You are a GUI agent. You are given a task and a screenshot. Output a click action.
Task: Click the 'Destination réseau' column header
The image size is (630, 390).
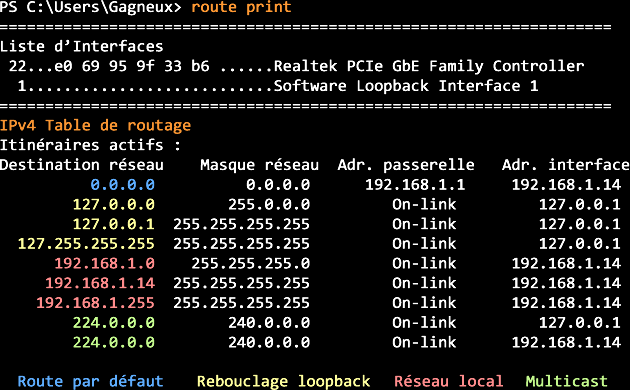(82, 165)
